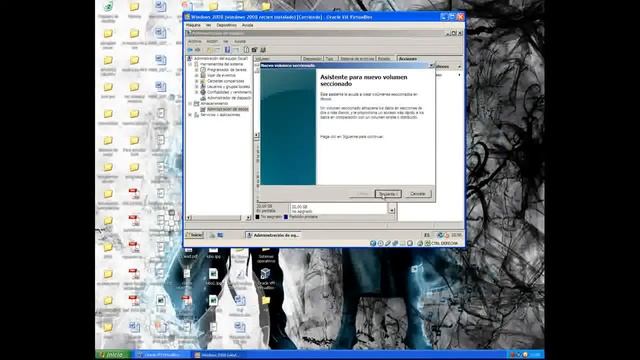Select Carpetas compartidas in the tree

click(225, 81)
